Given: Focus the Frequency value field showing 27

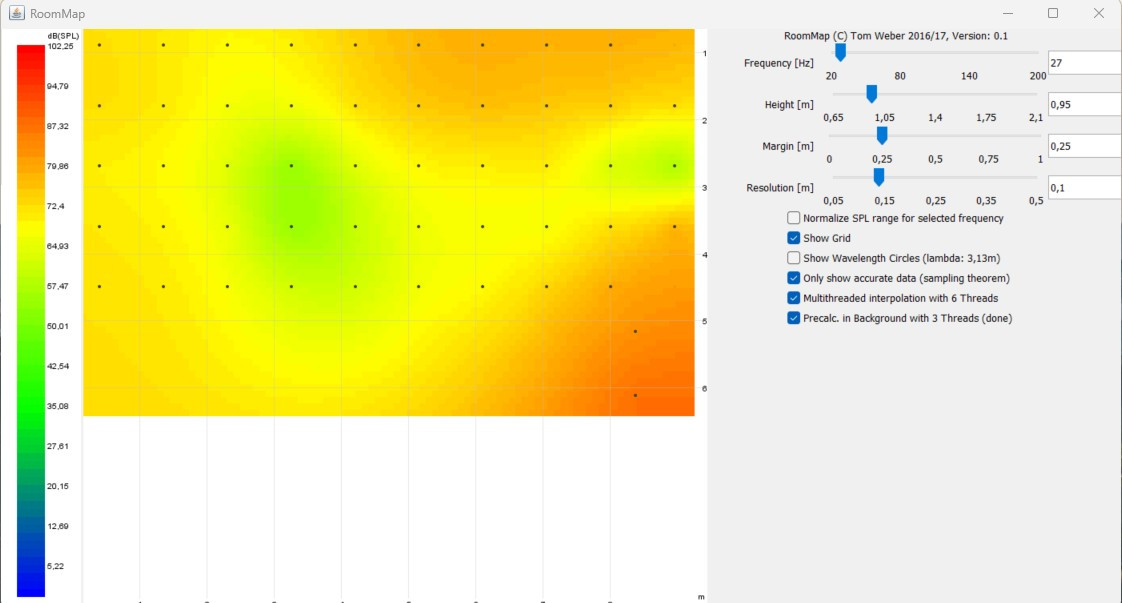Looking at the screenshot, I should point(1083,63).
